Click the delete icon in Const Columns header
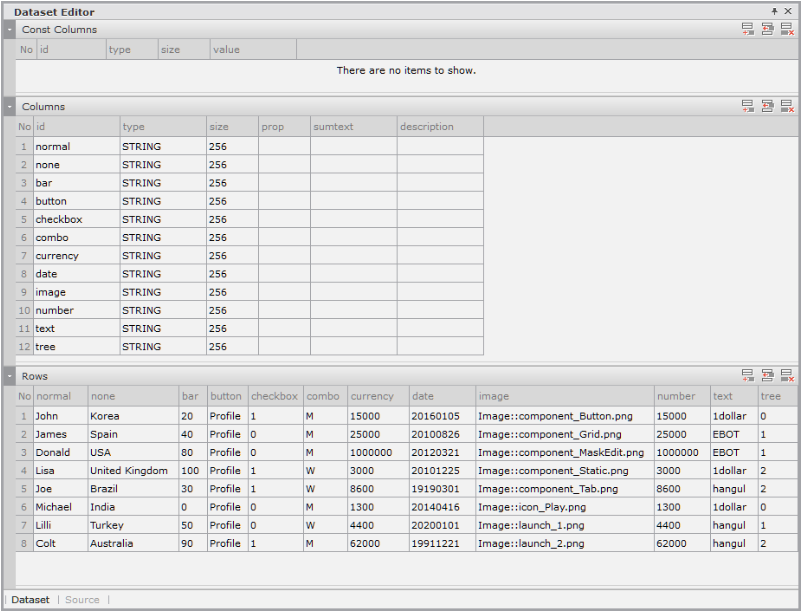 787,30
